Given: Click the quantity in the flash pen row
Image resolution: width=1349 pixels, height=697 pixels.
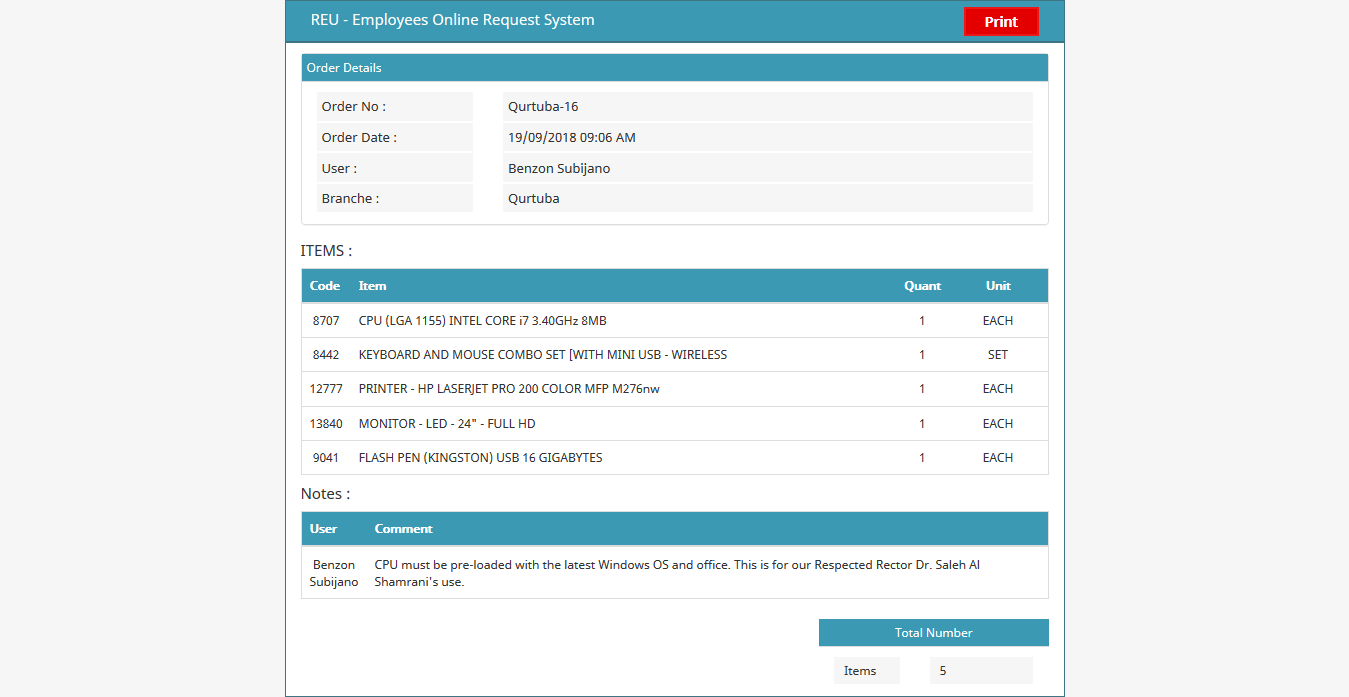Looking at the screenshot, I should pyautogui.click(x=922, y=458).
